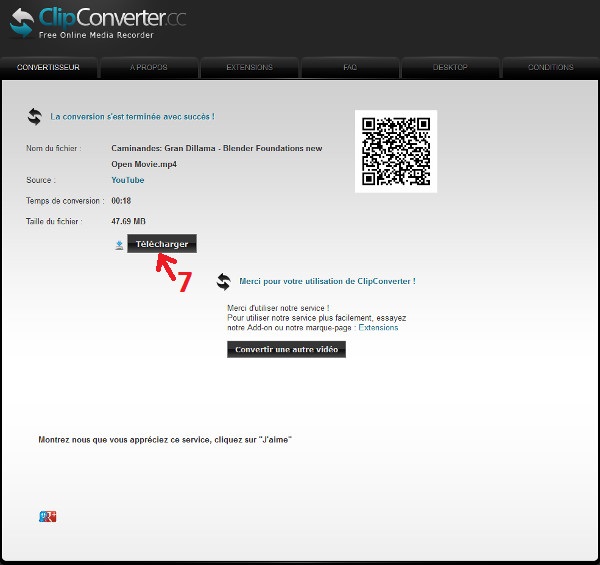Click the download arrow icon beside Télécharger
Image resolution: width=600 pixels, height=565 pixels.
point(119,244)
